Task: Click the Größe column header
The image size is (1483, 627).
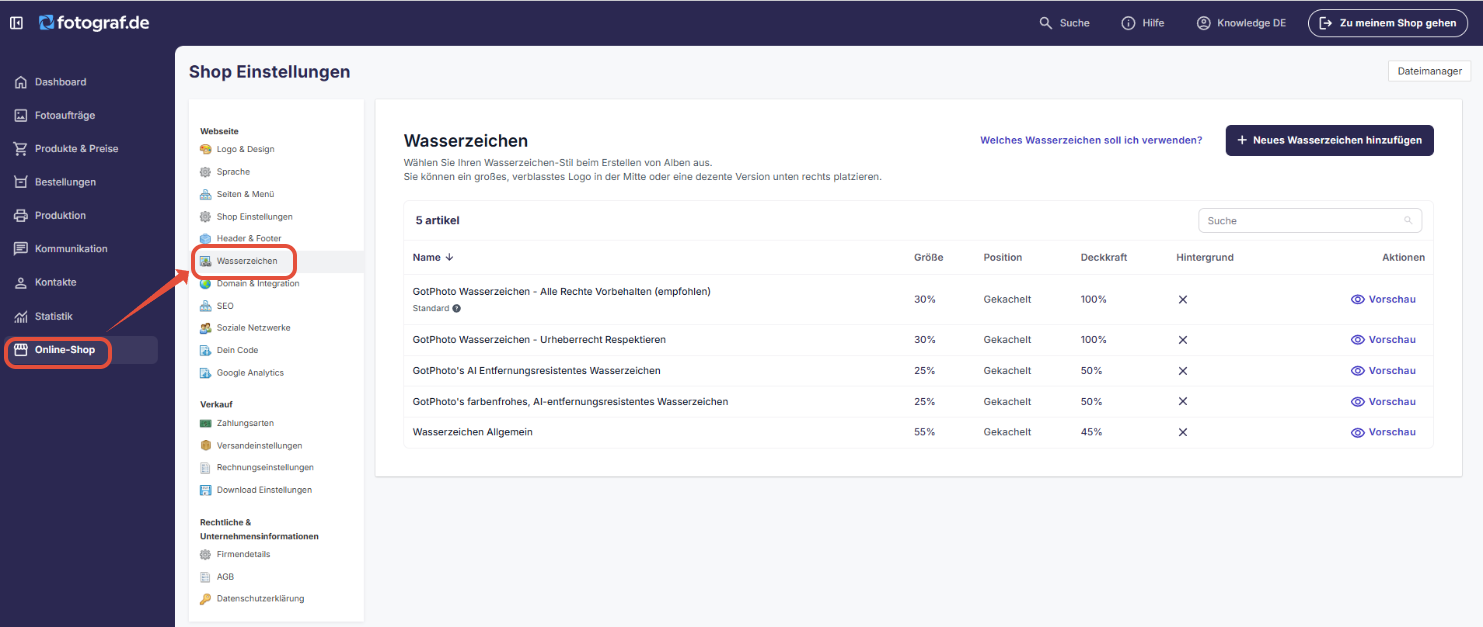Action: click(x=928, y=257)
